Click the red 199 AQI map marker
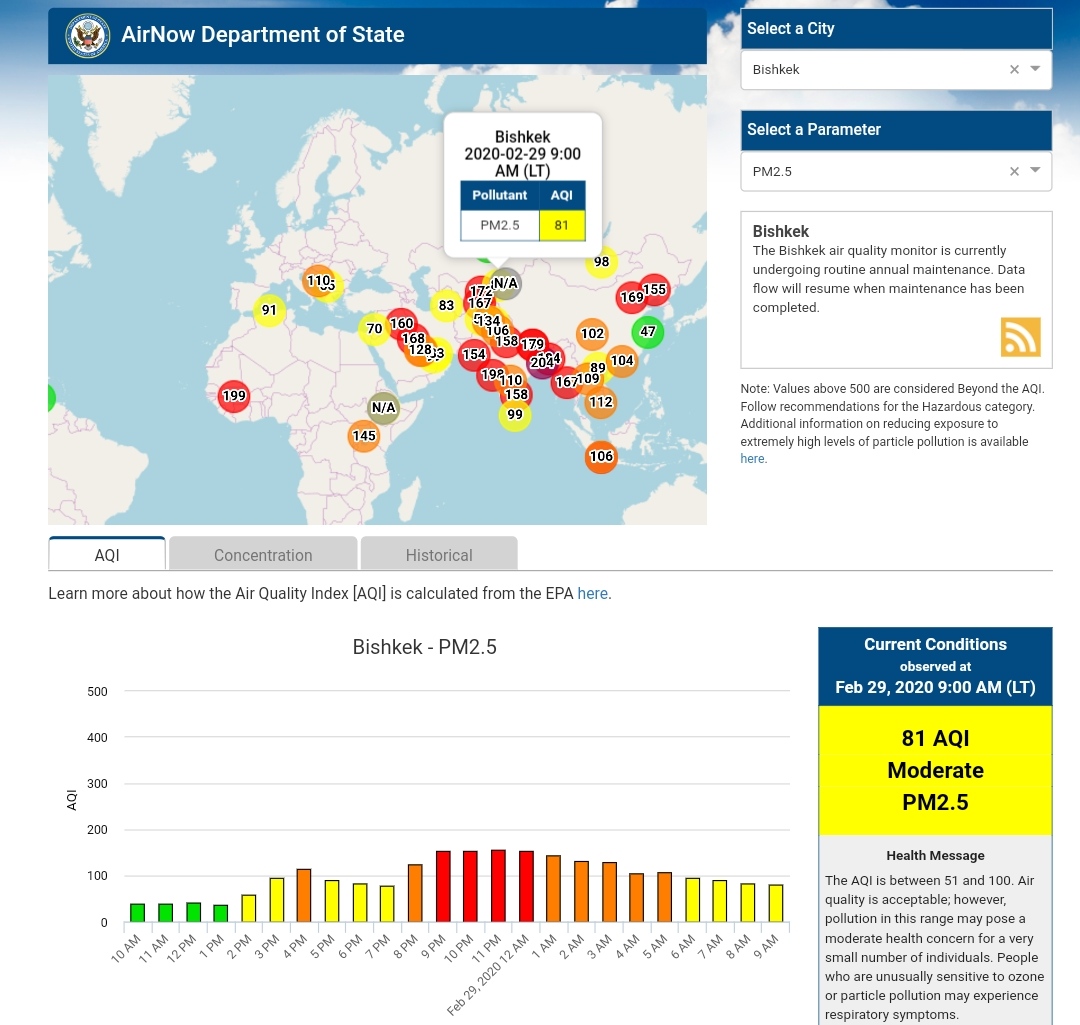 [234, 396]
